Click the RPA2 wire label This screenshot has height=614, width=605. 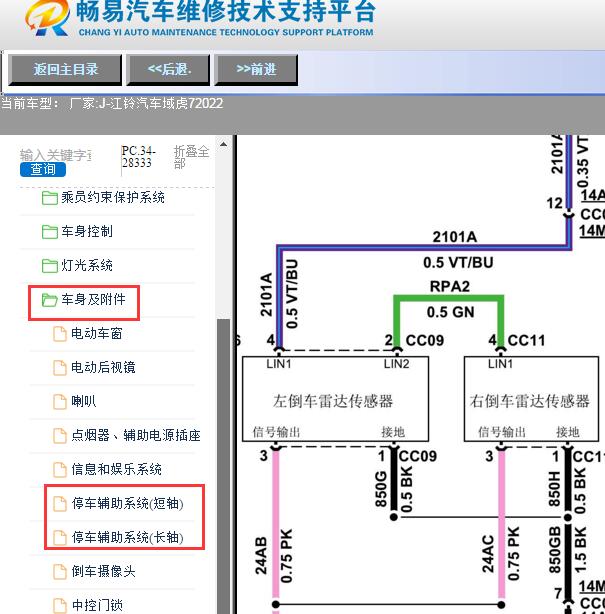(450, 286)
